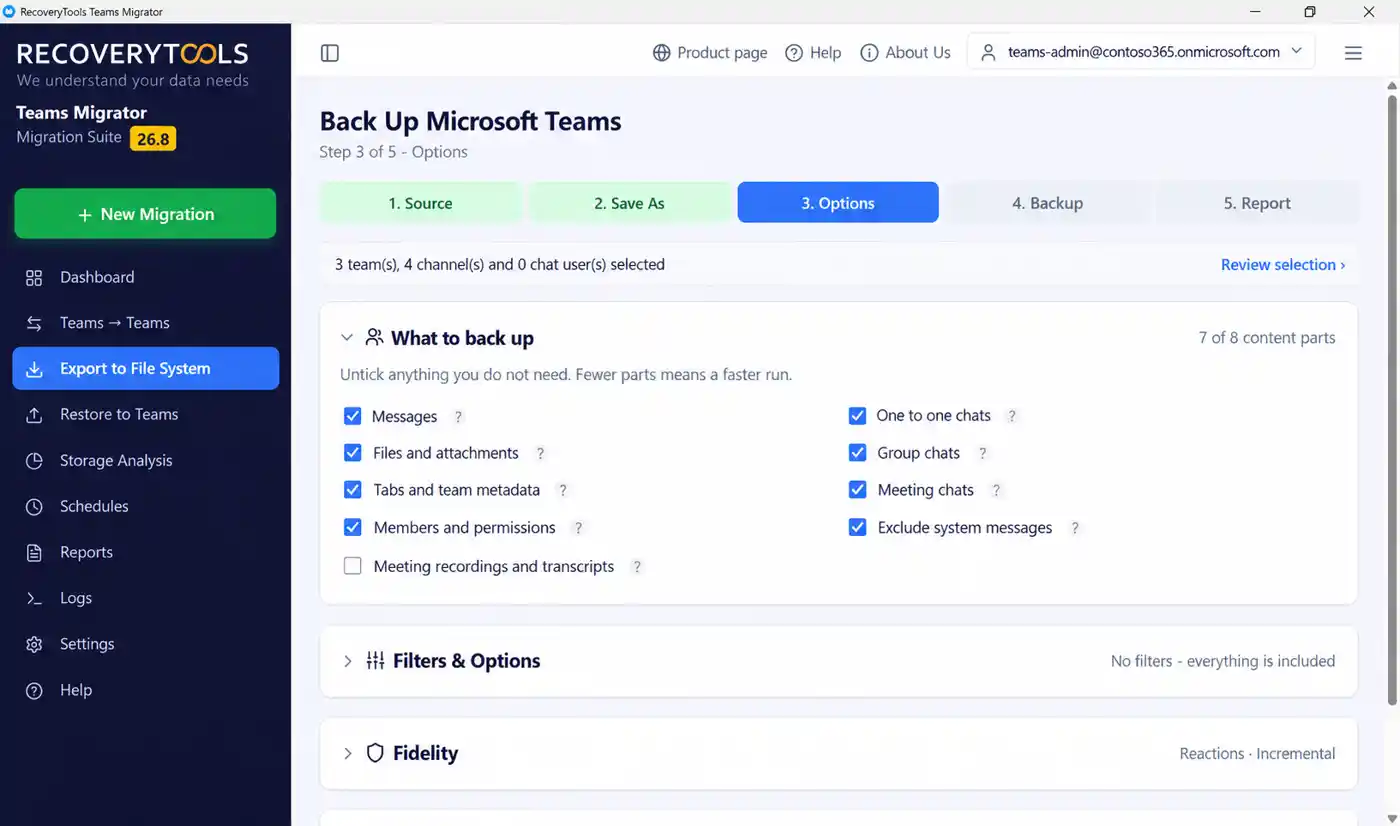Open the hamburger menu icon
The height and width of the screenshot is (826, 1400).
tap(1353, 53)
